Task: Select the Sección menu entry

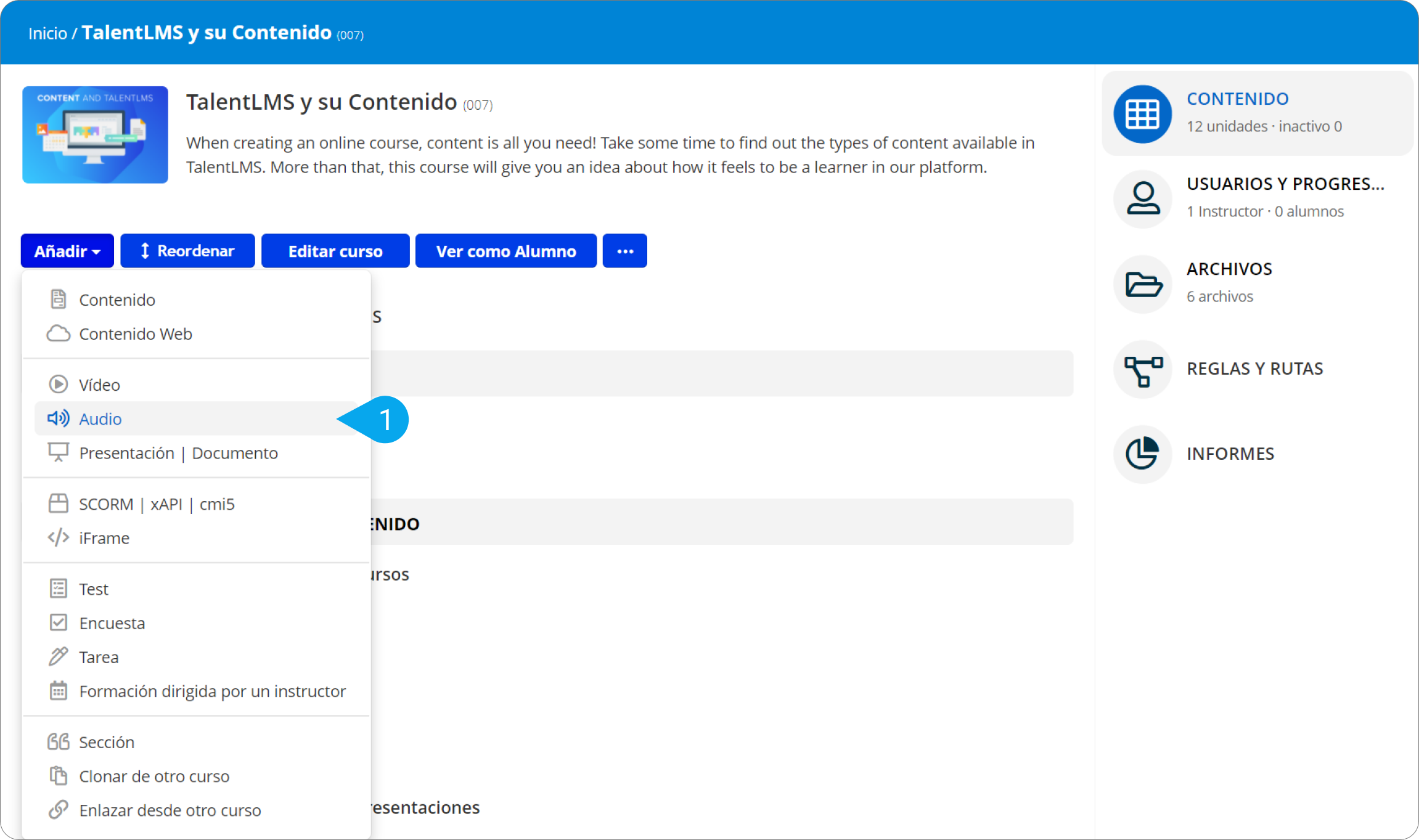Action: (x=196, y=742)
